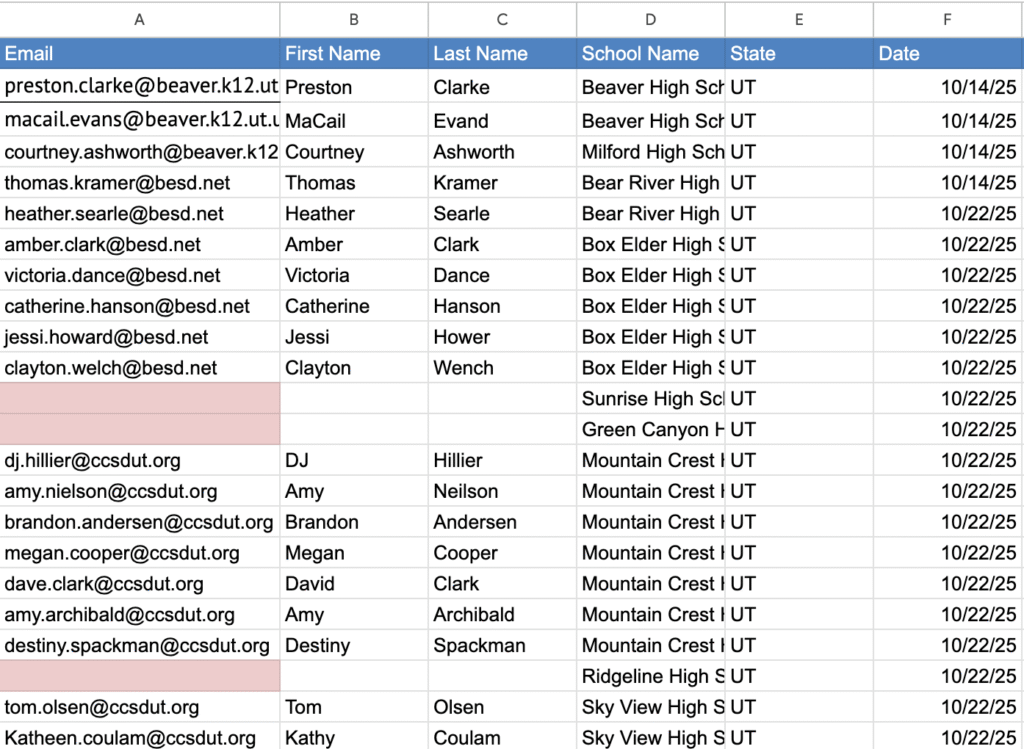Click the first name cell "MaCail"

click(x=354, y=121)
